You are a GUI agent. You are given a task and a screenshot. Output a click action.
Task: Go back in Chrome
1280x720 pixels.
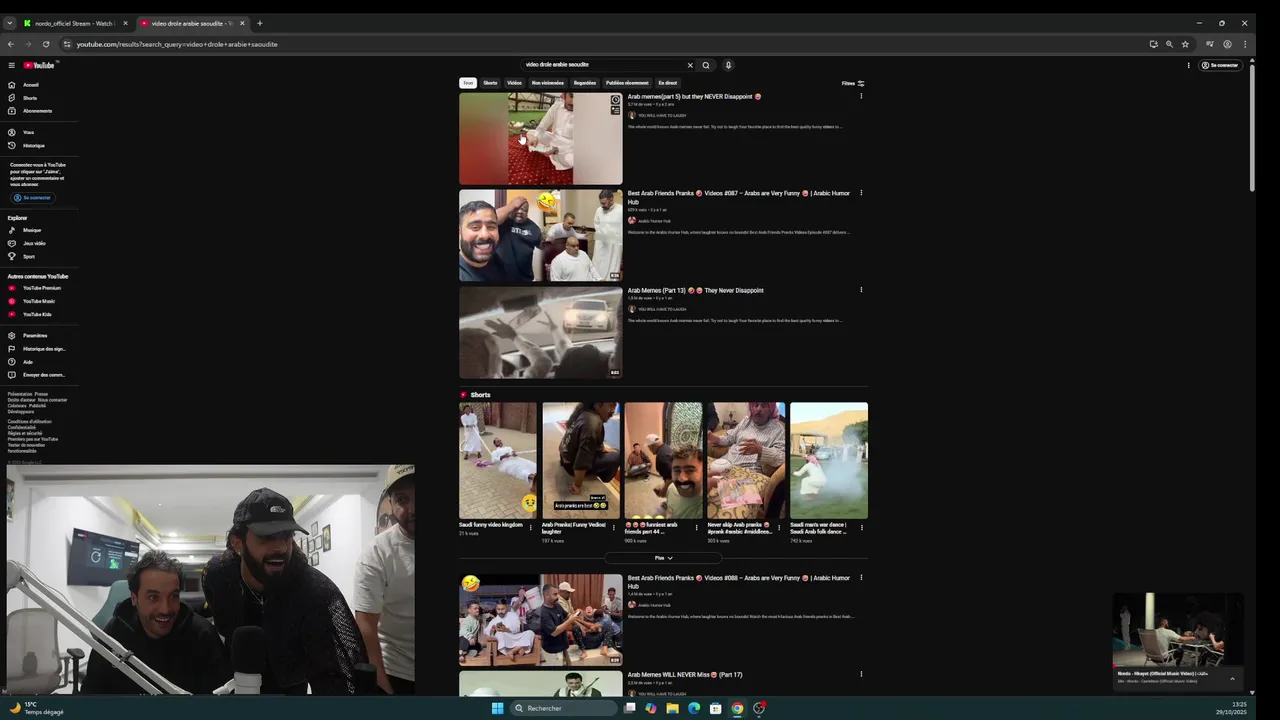10,44
